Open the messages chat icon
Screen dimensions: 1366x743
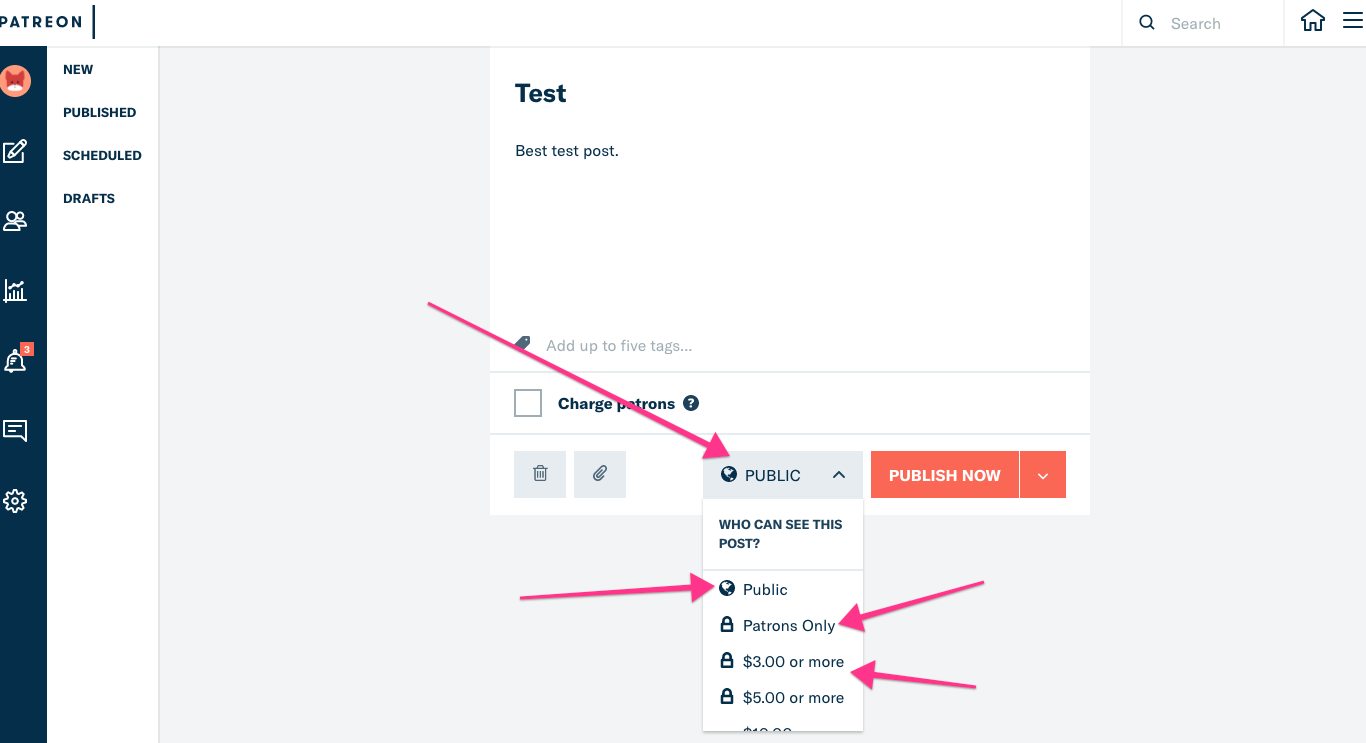click(15, 431)
